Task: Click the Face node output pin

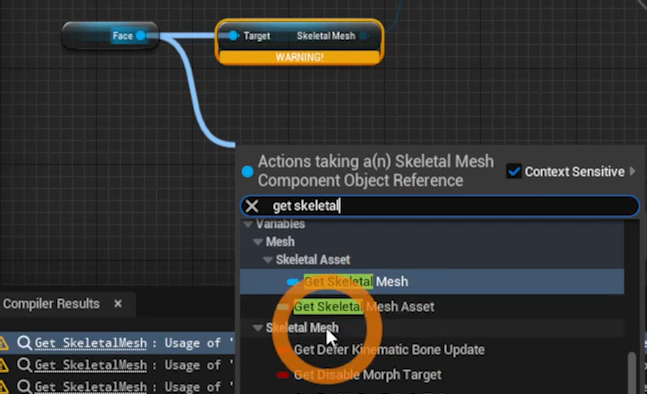Action: point(141,36)
